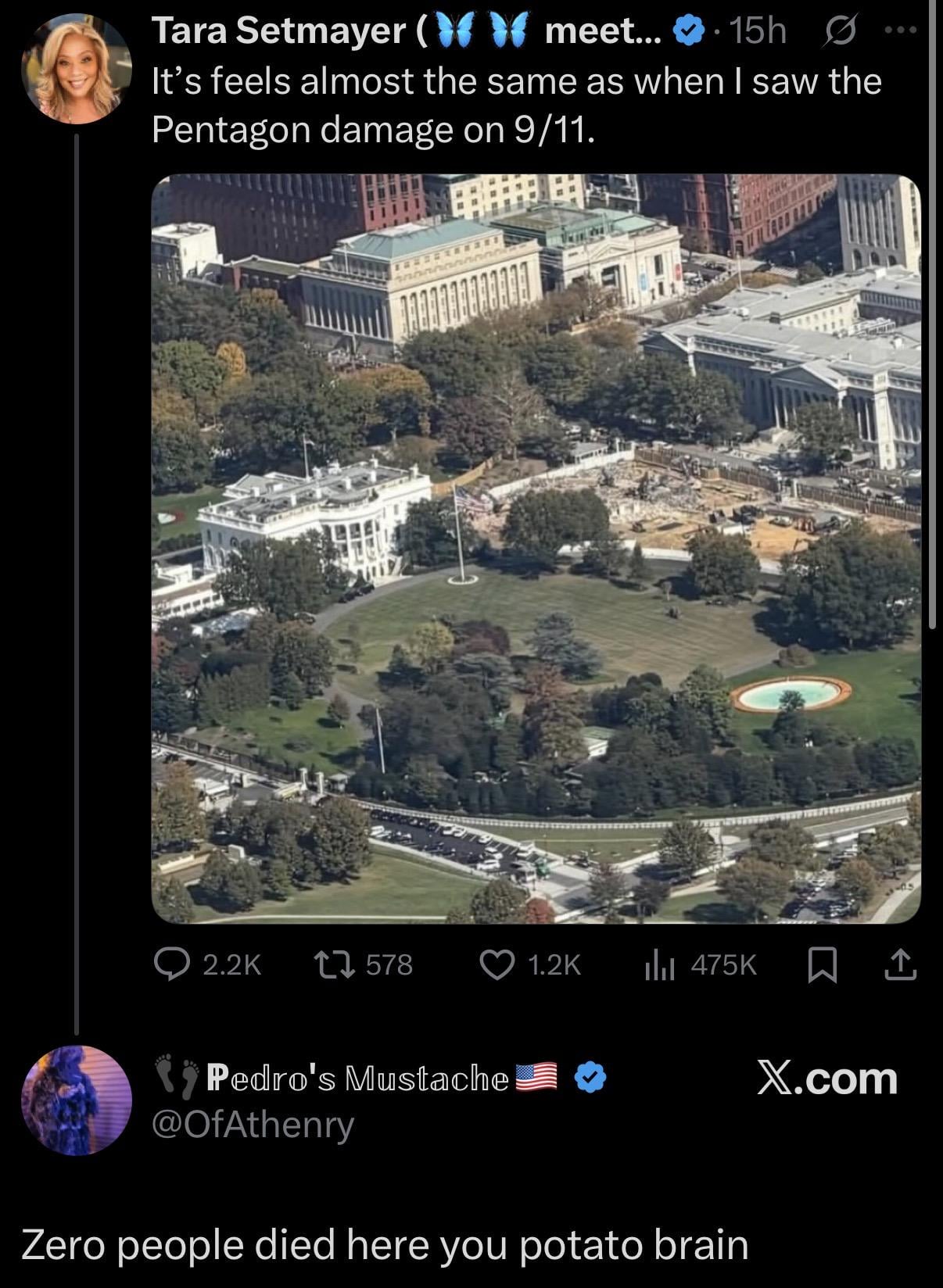The height and width of the screenshot is (1288, 943).
Task: Bookmark Tara Setmayer's post
Action: click(x=822, y=964)
